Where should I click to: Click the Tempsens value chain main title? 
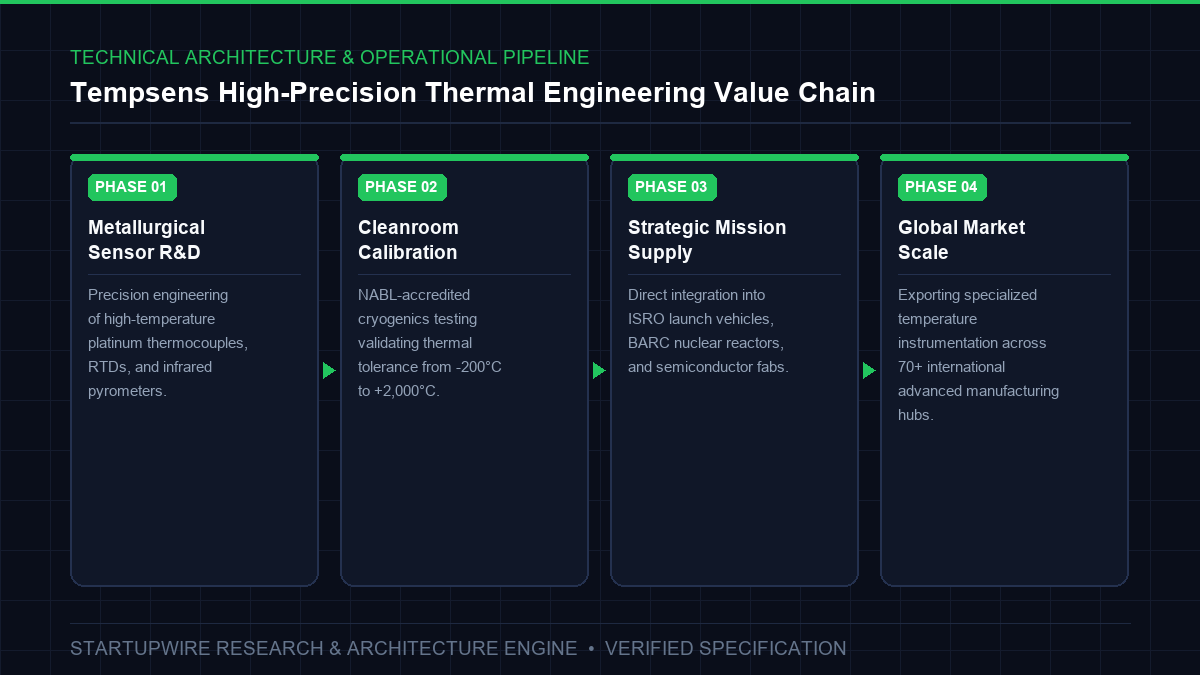click(x=473, y=93)
